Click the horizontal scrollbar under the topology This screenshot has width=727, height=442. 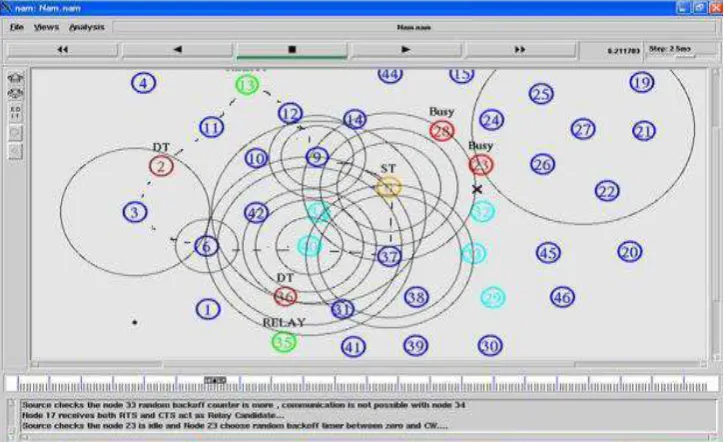tap(369, 365)
